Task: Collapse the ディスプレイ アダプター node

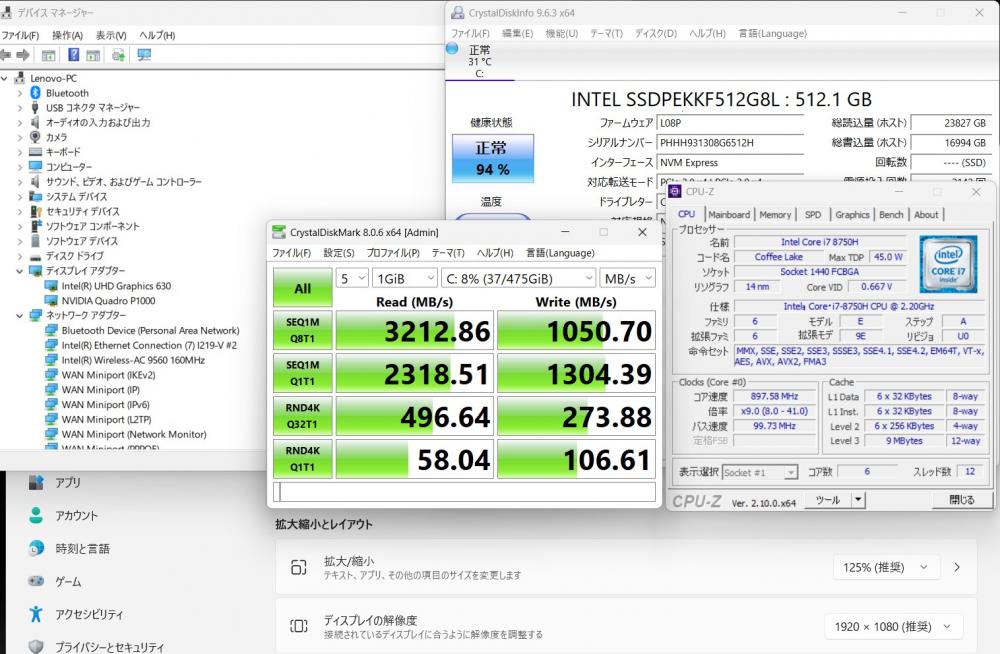Action: pyautogui.click(x=19, y=271)
